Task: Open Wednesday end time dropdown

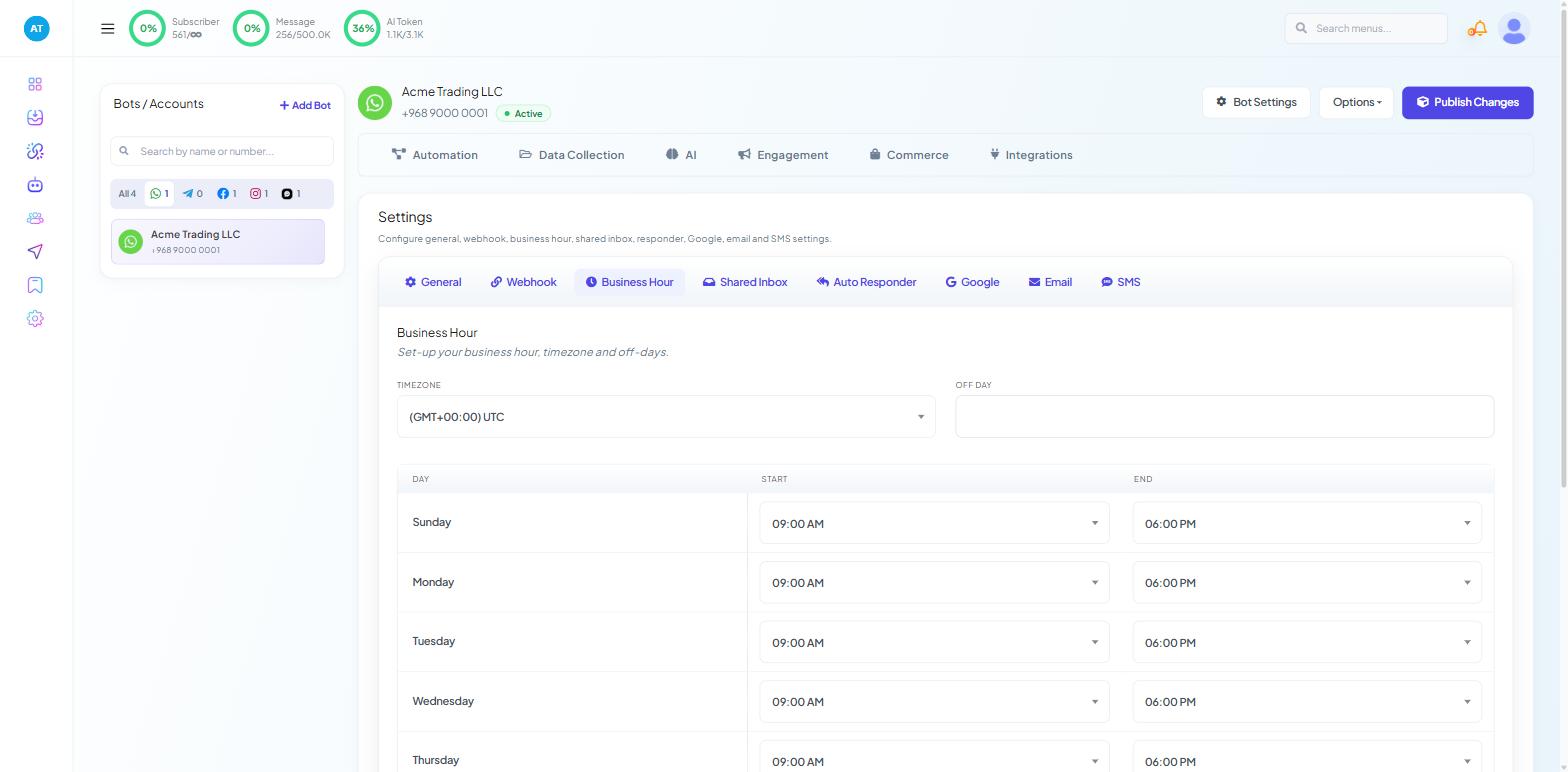Action: 1307,702
